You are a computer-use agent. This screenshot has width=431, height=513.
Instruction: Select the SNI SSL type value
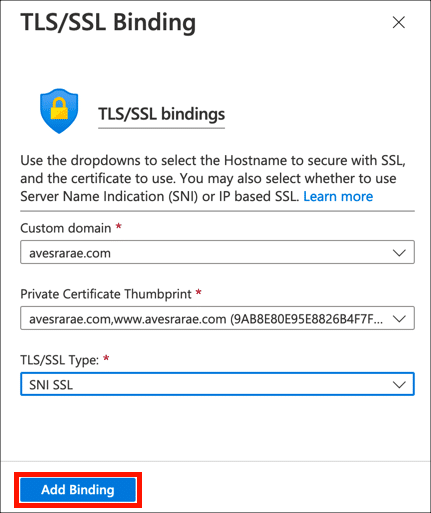pos(51,385)
